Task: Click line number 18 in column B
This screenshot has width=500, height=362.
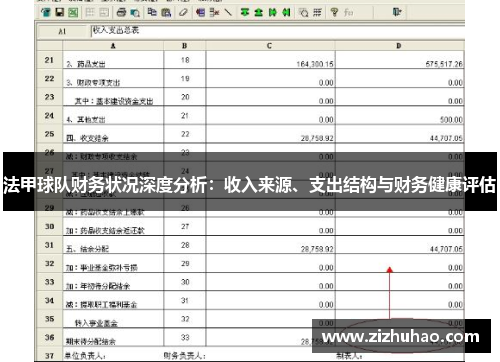Action: (185, 60)
